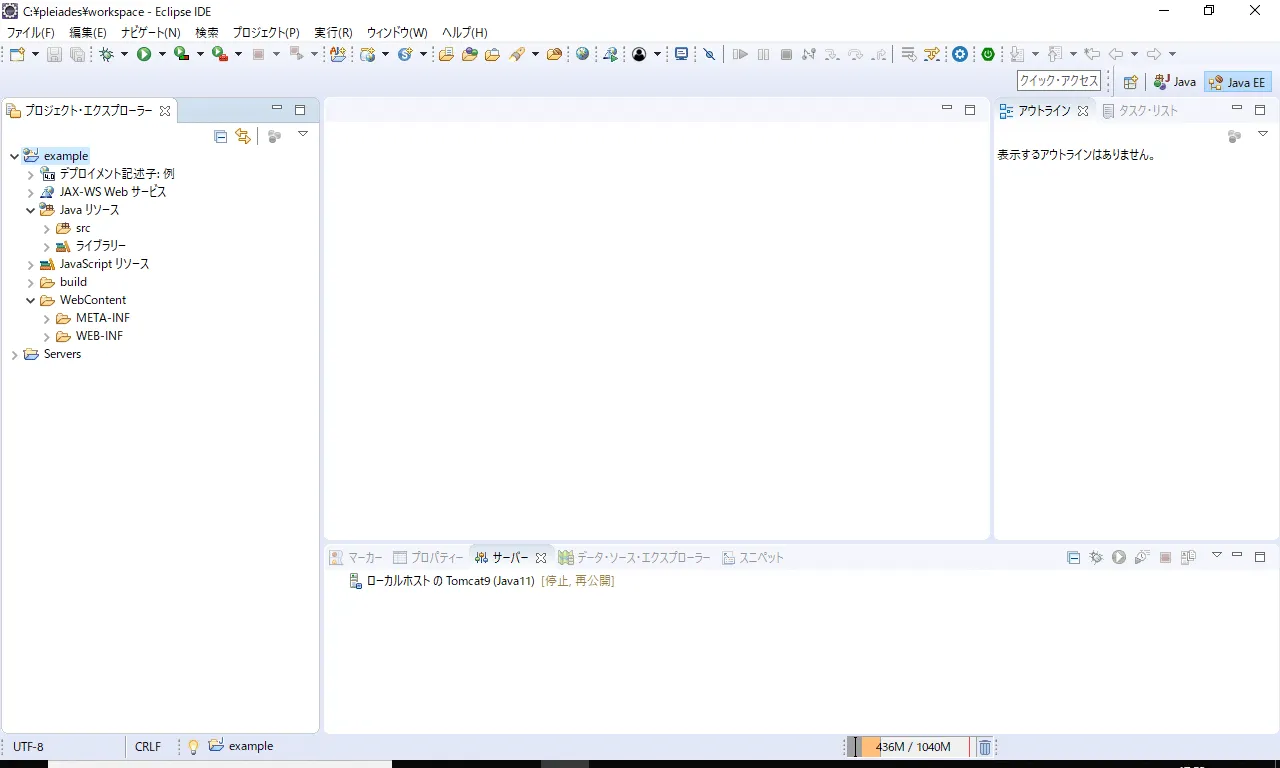Viewport: 1280px width, 768px height.
Task: Click the New Dynamic Web Project icon
Action: pyautogui.click(x=368, y=54)
